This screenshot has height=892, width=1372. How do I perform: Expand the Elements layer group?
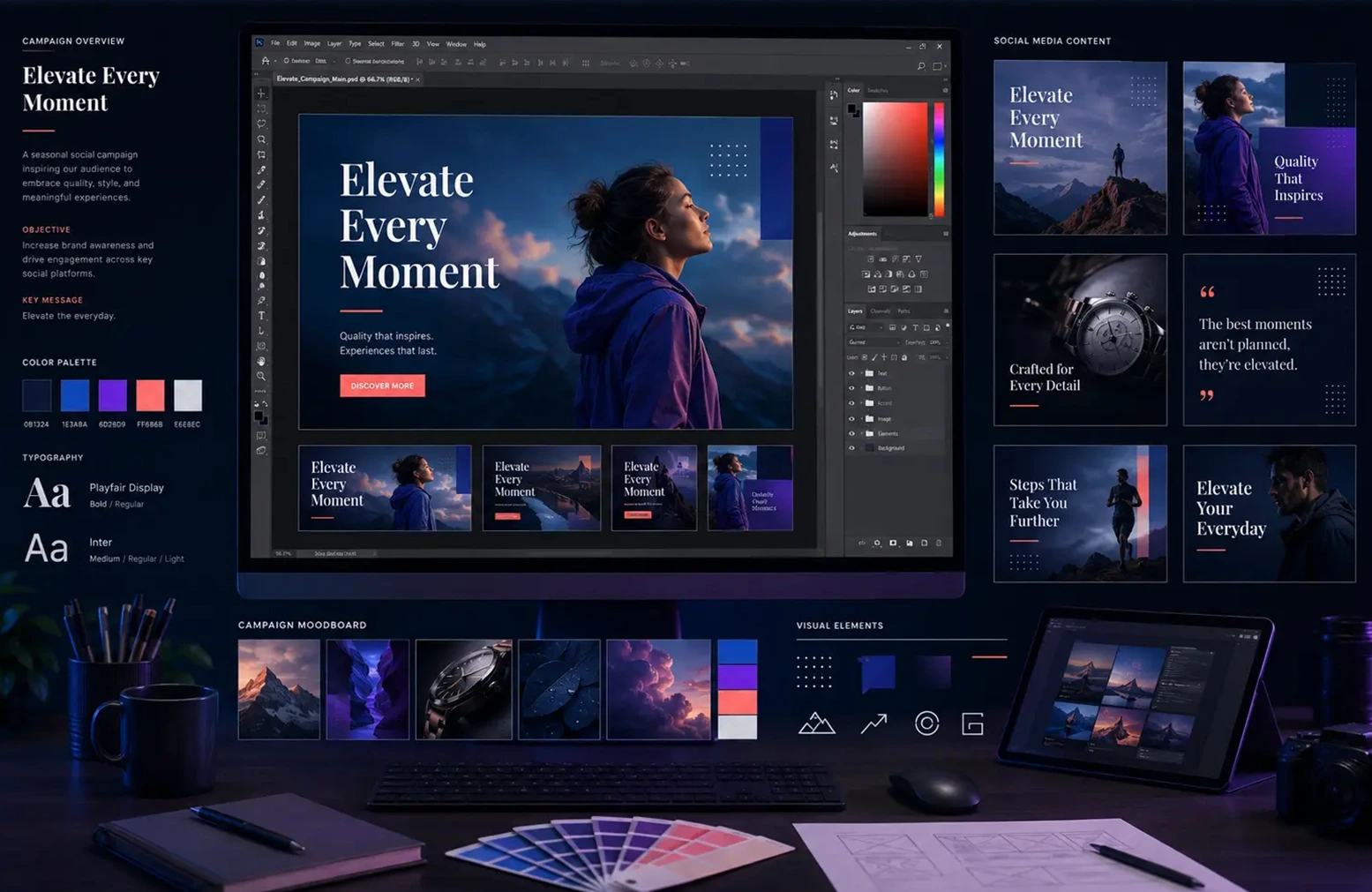(x=861, y=433)
